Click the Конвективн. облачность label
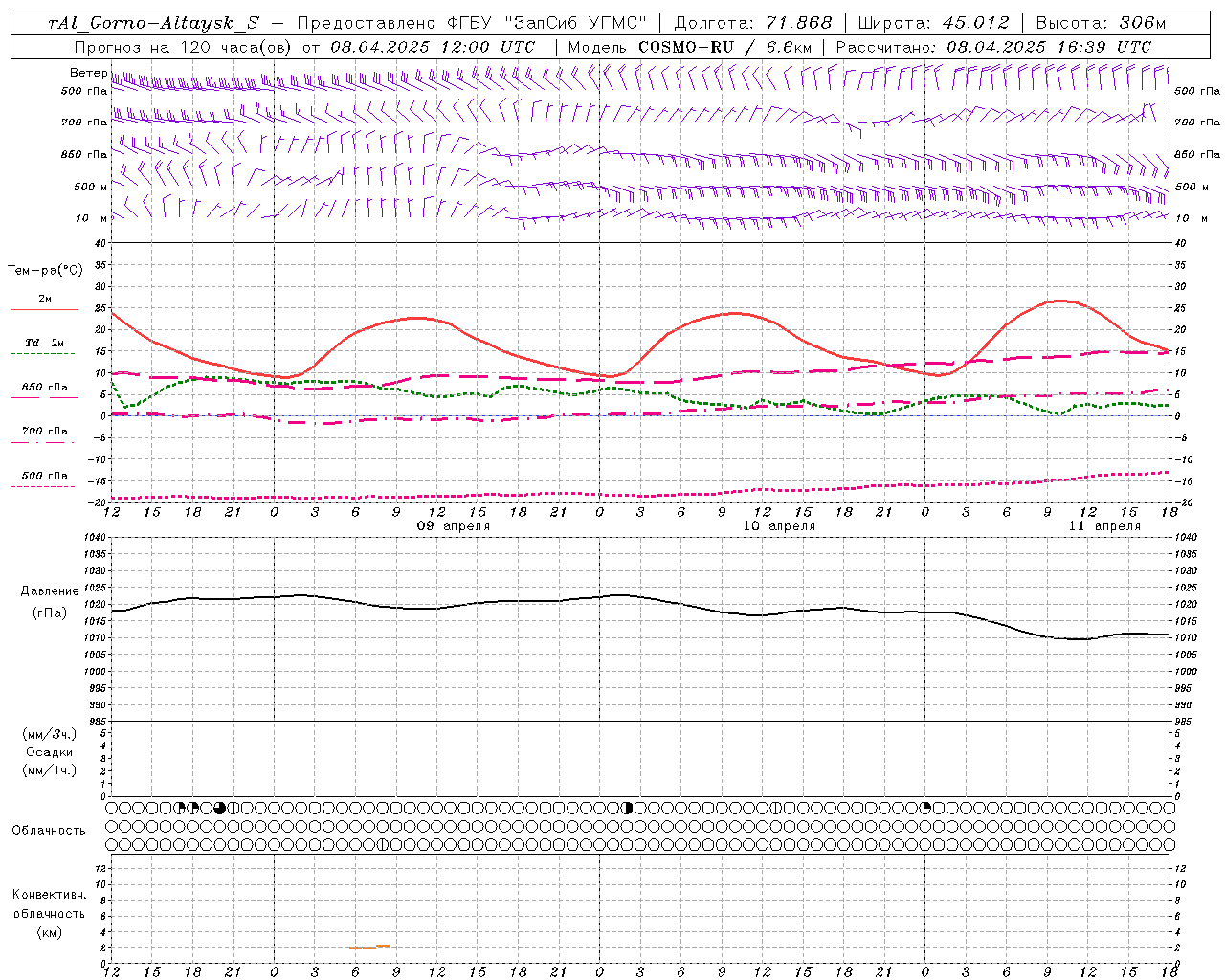This screenshot has width=1225, height=980. pos(49,904)
